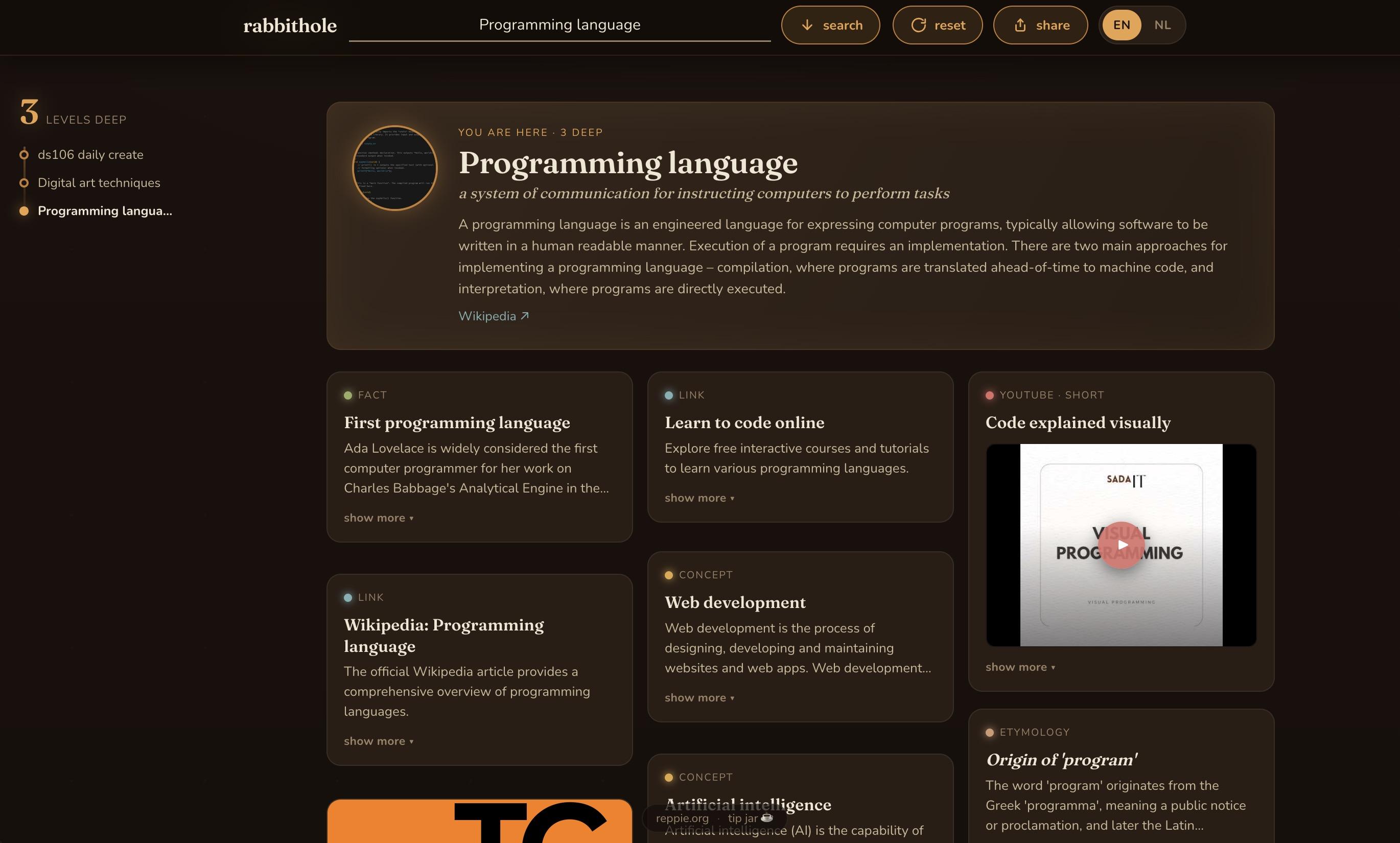The image size is (1400, 843).
Task: Expand show more on Code explained visually
Action: pyautogui.click(x=1020, y=667)
